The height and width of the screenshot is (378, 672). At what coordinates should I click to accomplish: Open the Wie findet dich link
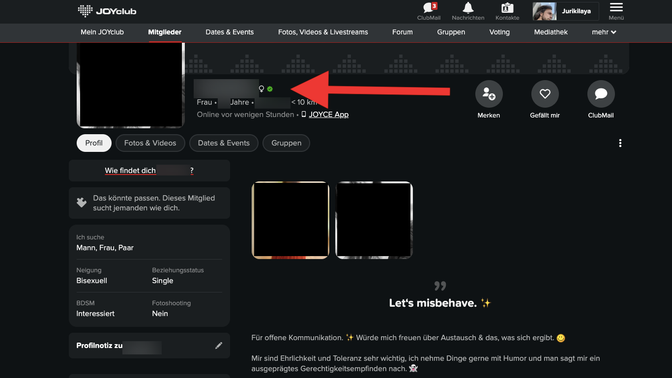coord(149,171)
